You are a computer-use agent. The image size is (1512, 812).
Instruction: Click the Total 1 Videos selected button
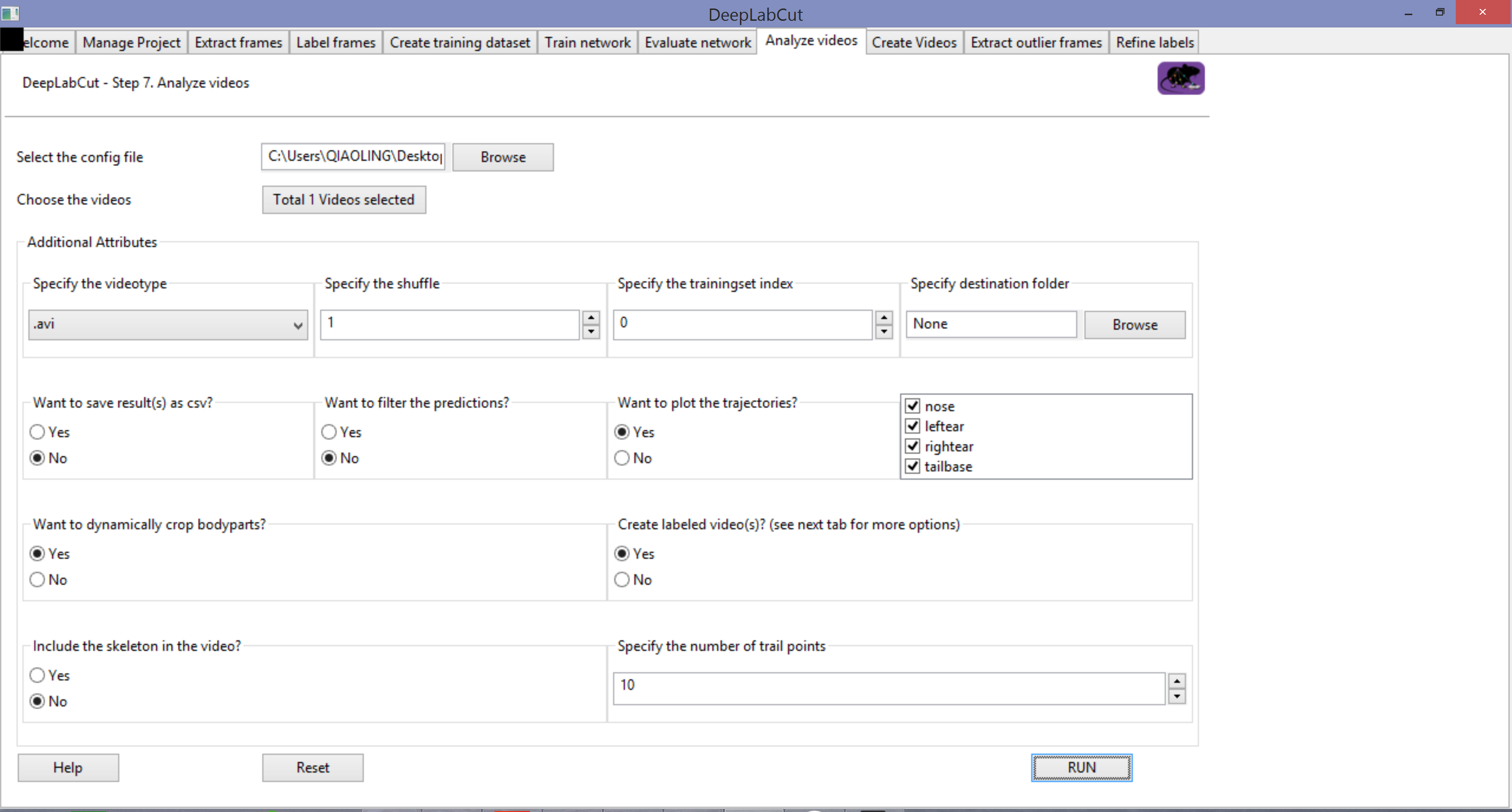coord(344,199)
